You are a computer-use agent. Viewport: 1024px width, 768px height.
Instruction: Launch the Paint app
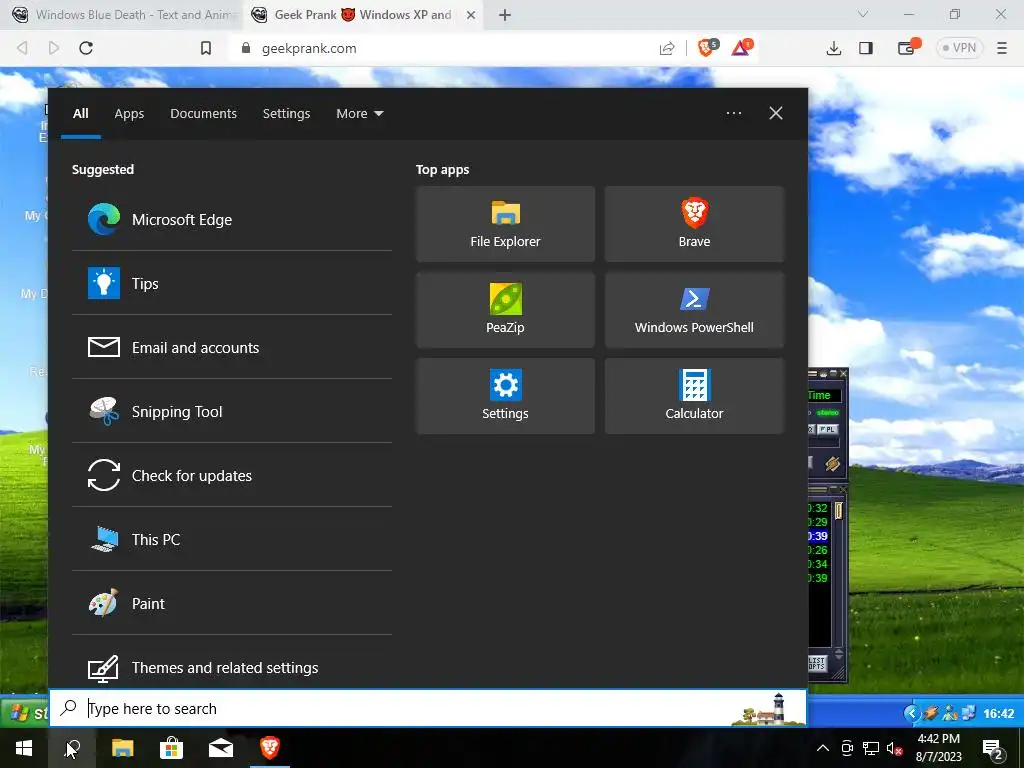pos(231,603)
